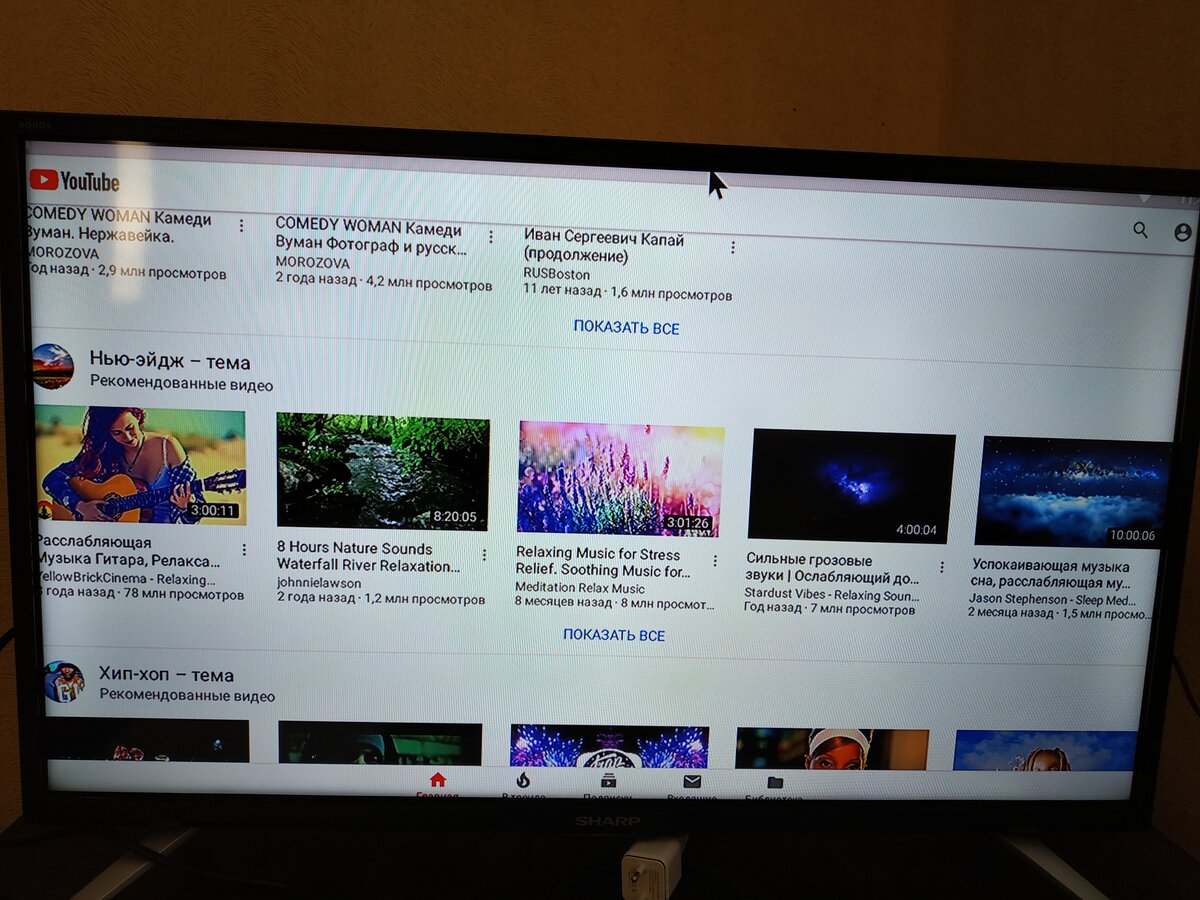Open options menu for Иван Сергеевич Капай
The height and width of the screenshot is (900, 1200).
click(733, 247)
